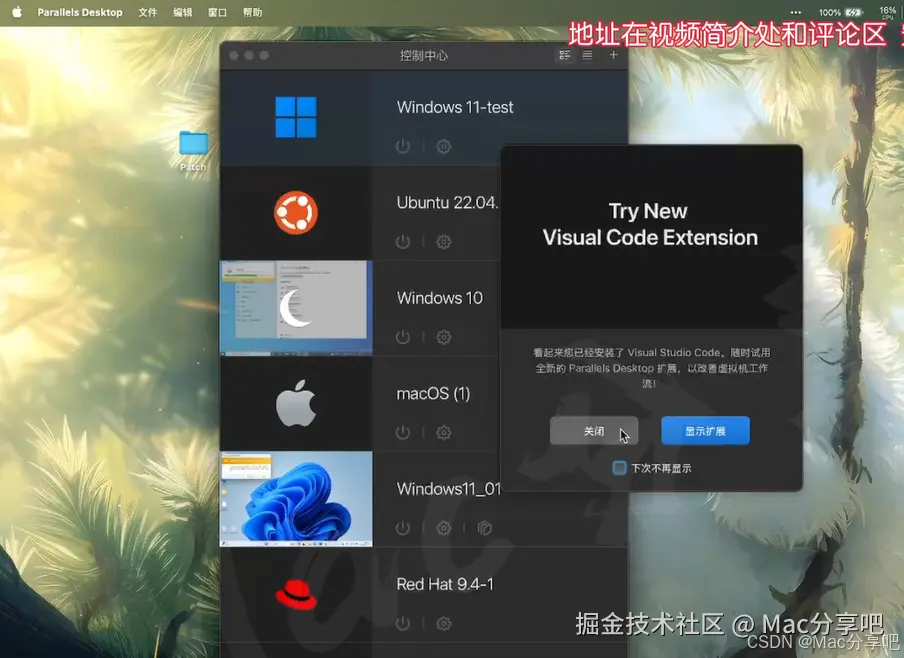Open the 编辑 menu
This screenshot has height=658, width=904.
coord(183,12)
